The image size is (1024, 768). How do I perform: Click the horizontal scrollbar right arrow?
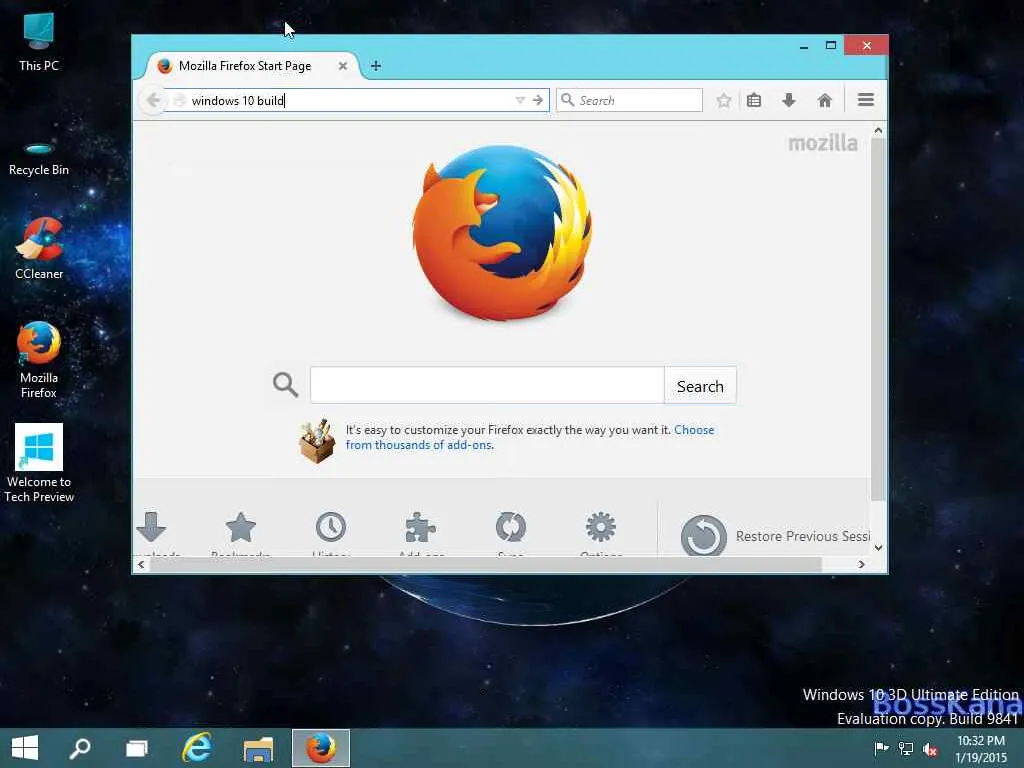coord(861,564)
